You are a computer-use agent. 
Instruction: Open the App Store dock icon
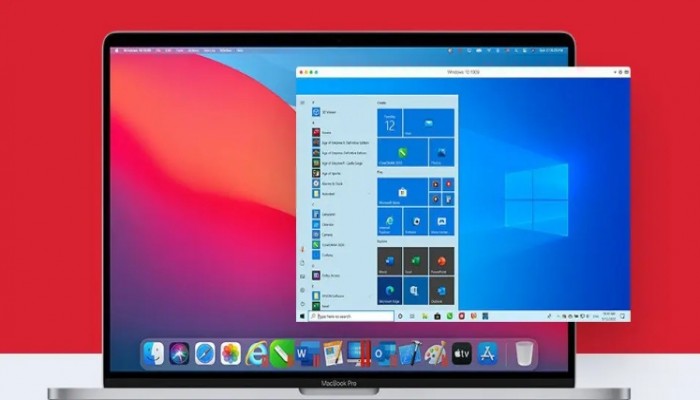[488, 353]
